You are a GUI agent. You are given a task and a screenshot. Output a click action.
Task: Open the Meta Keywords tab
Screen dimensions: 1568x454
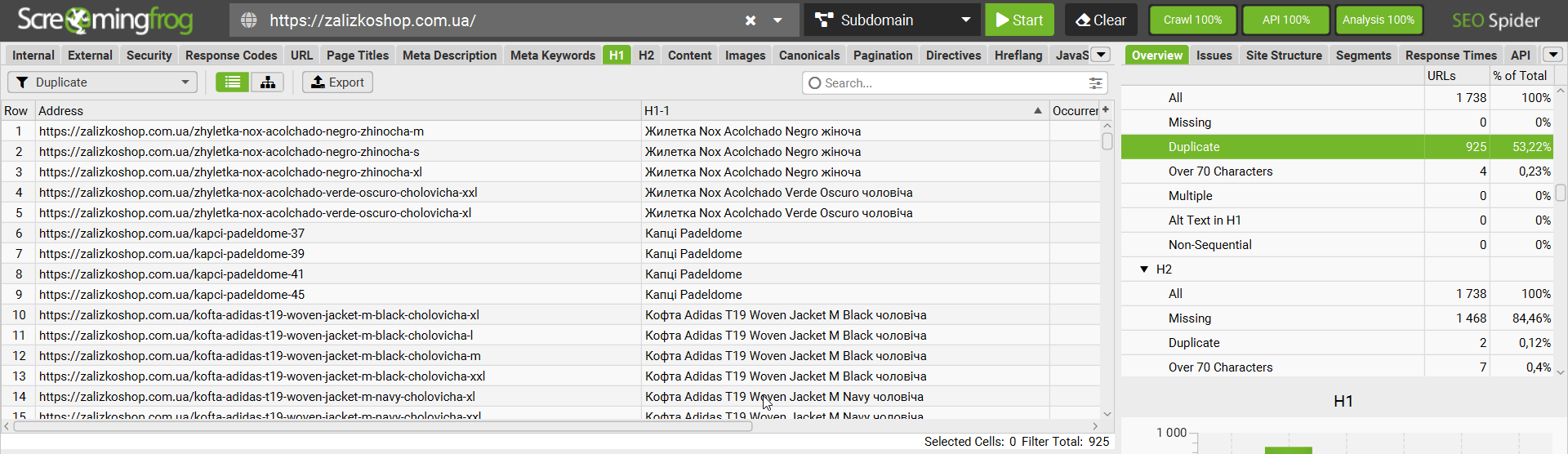point(553,55)
